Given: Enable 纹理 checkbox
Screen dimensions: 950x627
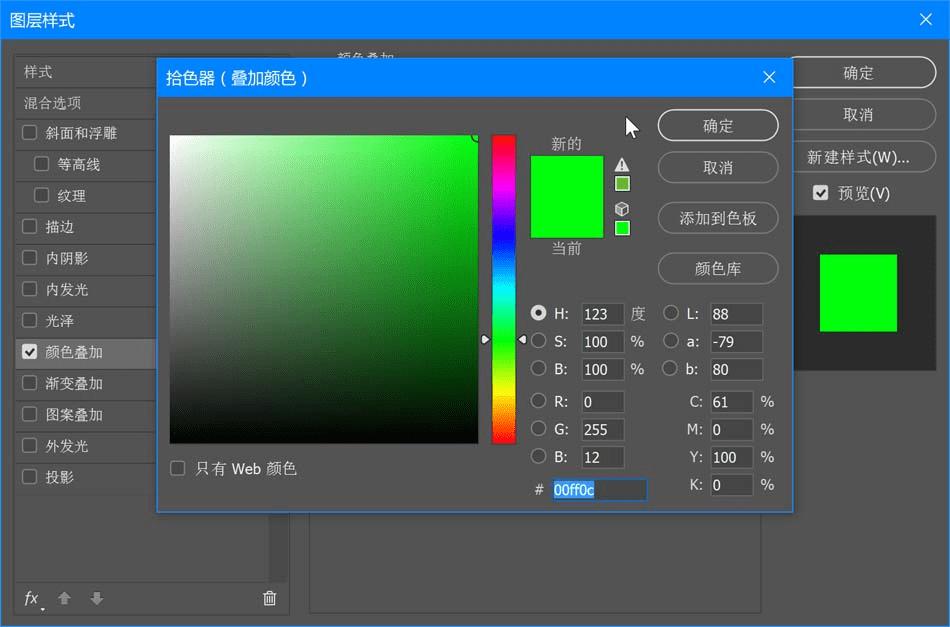Looking at the screenshot, I should point(41,195).
